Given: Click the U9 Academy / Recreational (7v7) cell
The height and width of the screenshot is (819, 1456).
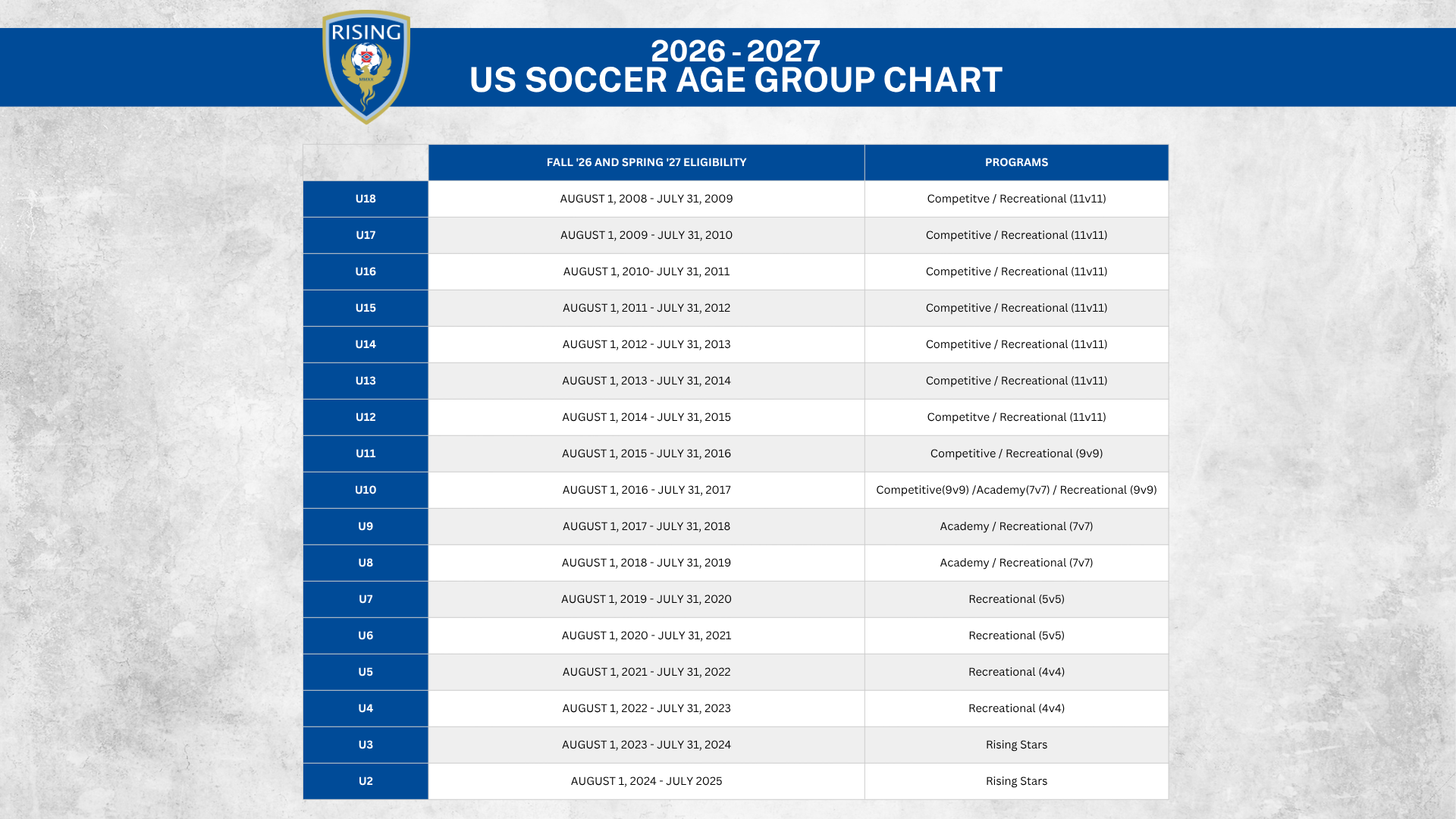Looking at the screenshot, I should click(1016, 526).
